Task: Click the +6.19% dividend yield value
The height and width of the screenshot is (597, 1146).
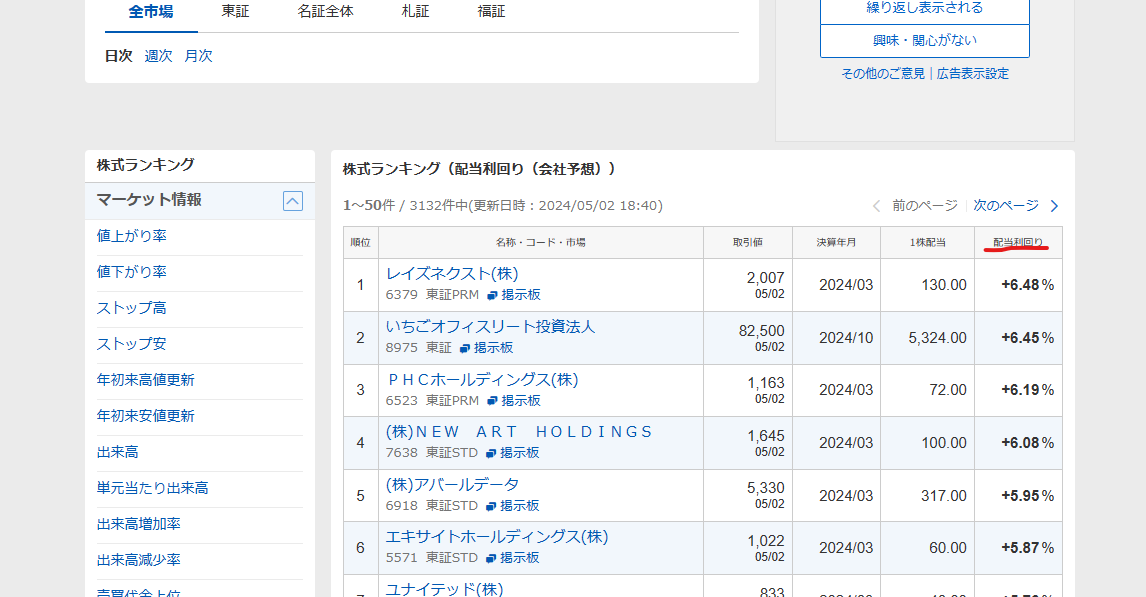Action: point(1028,390)
